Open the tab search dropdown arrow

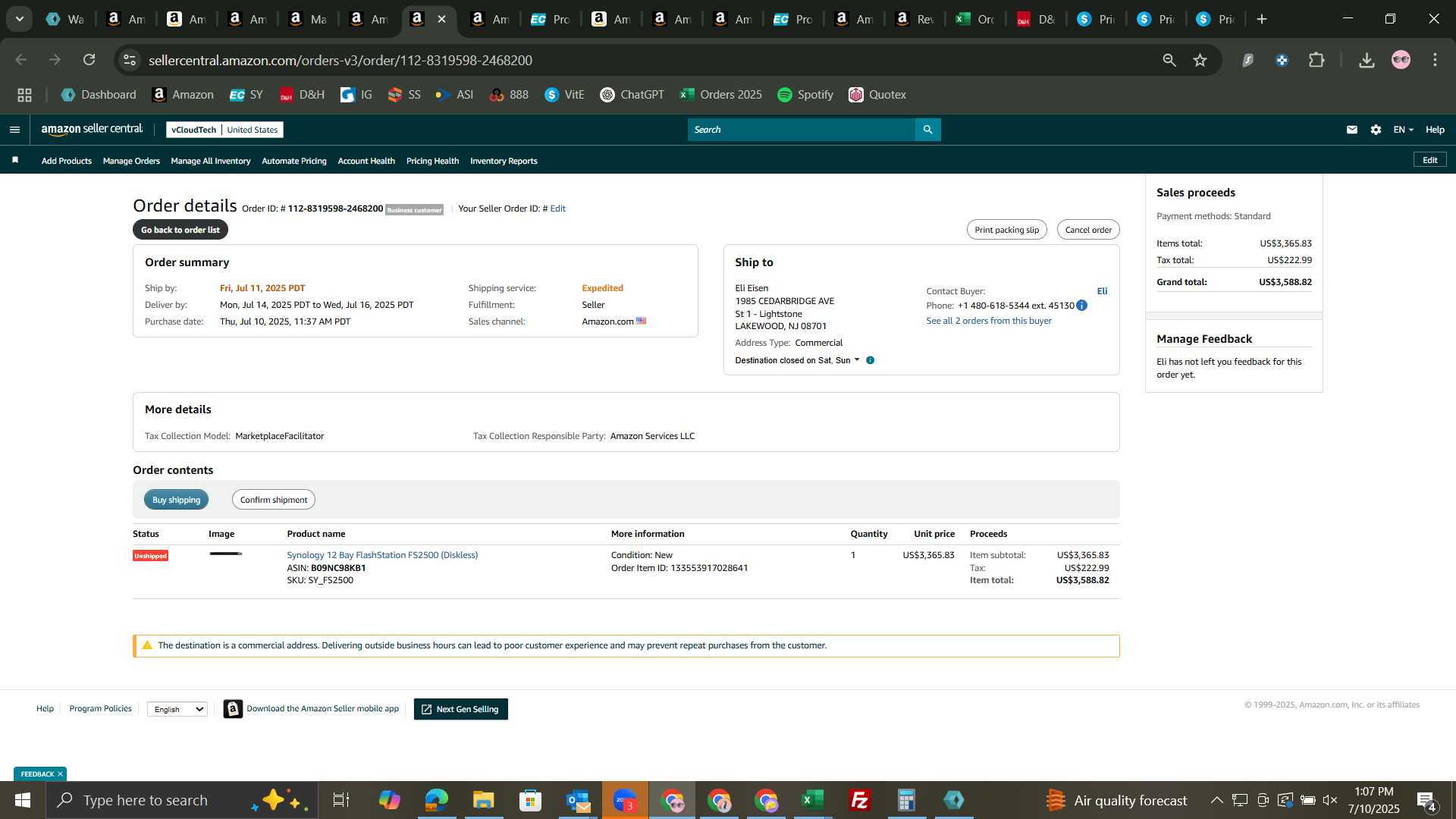[x=20, y=19]
